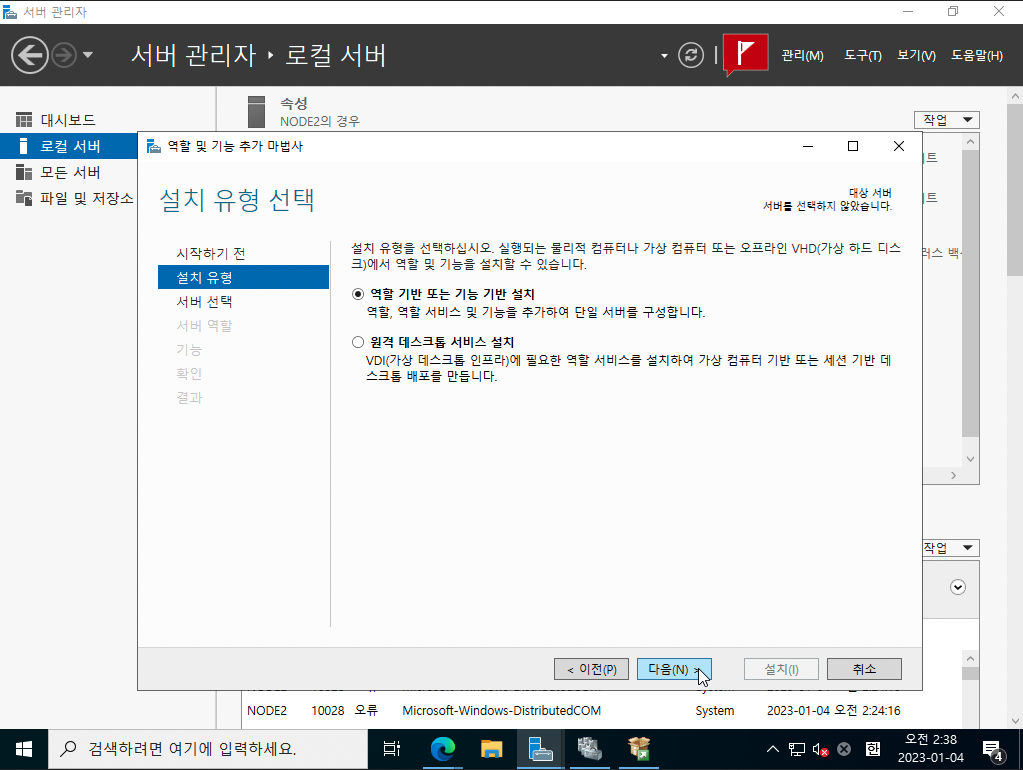Click the circled X tray icon
This screenshot has height=770, width=1023.
pos(844,749)
